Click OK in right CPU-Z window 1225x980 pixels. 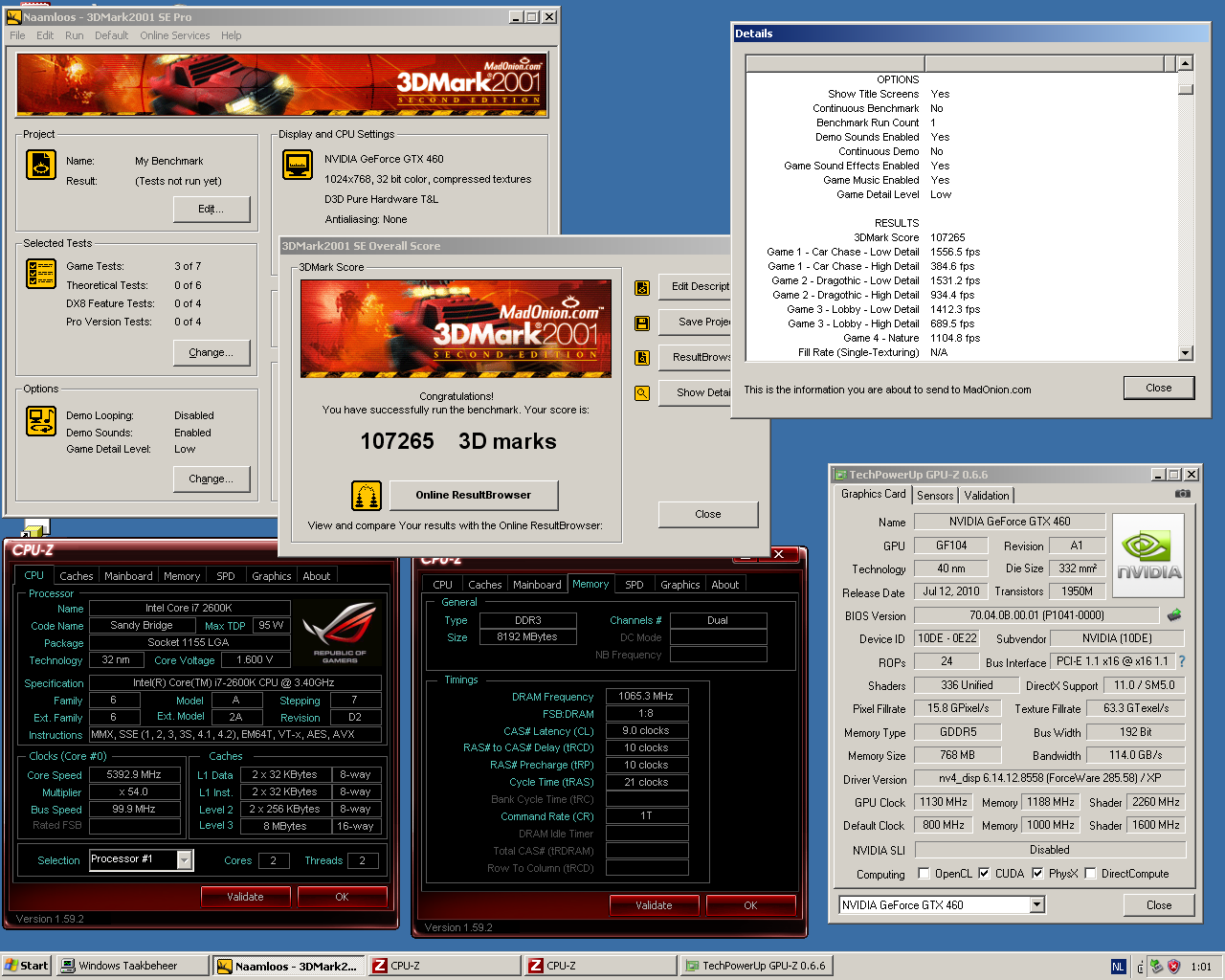[x=750, y=905]
